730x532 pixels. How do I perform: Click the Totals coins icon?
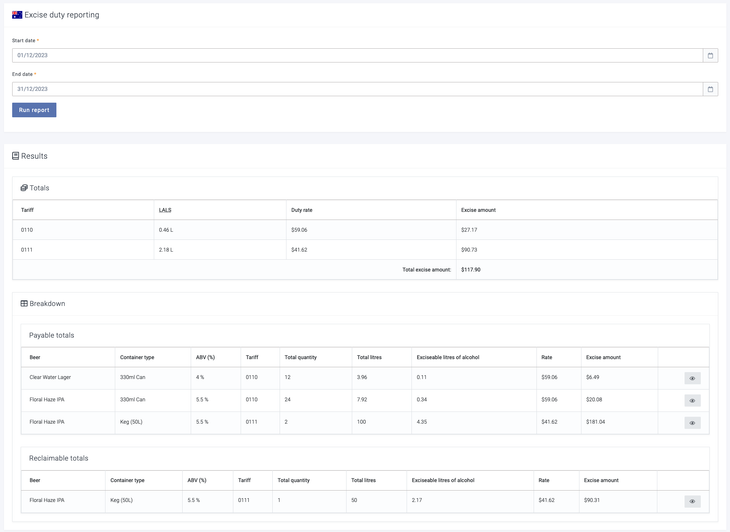24,188
